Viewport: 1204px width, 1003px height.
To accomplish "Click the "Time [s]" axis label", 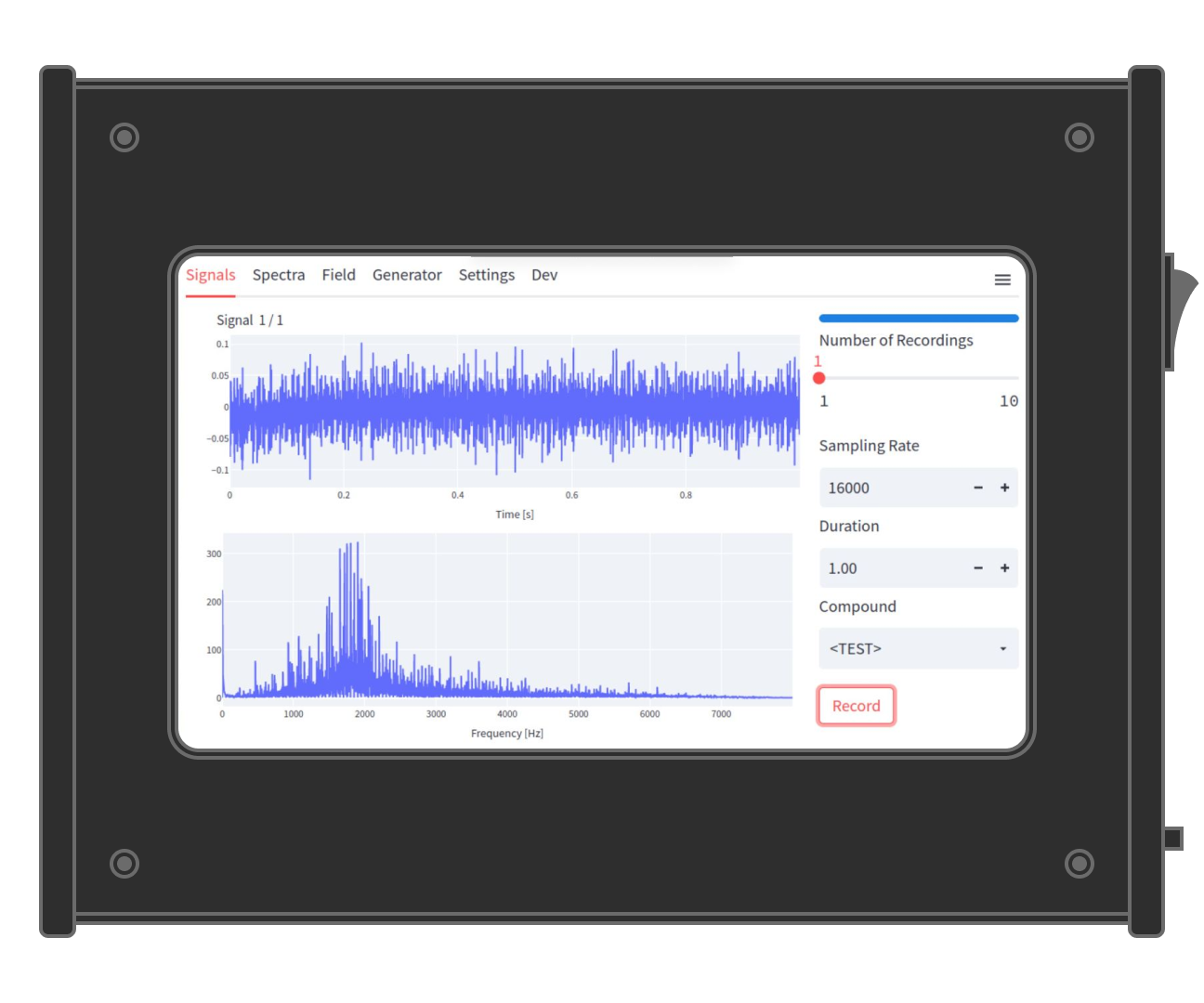I will 515,515.
